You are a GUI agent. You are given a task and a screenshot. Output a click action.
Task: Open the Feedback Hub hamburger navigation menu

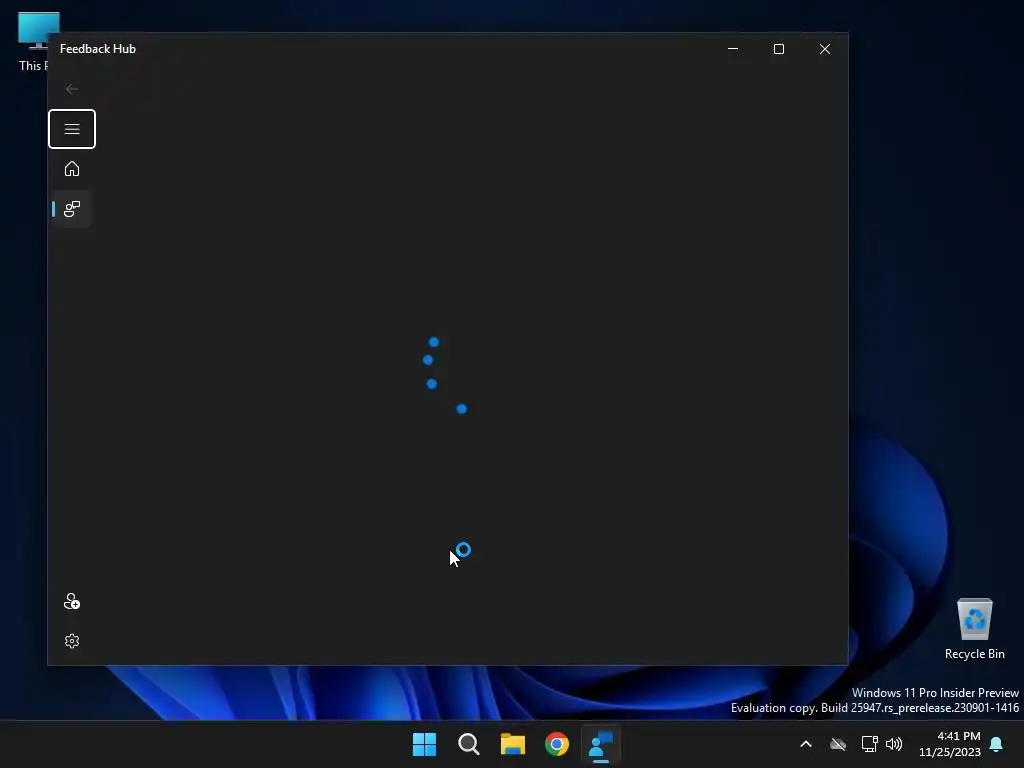pos(72,129)
